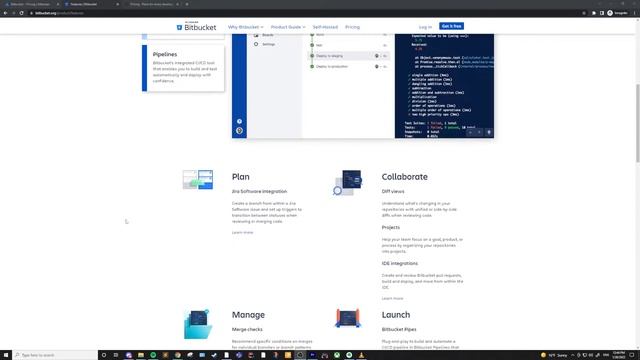This screenshot has width=640, height=360.
Task: Click the weather widget in the taskbar
Action: point(554,355)
